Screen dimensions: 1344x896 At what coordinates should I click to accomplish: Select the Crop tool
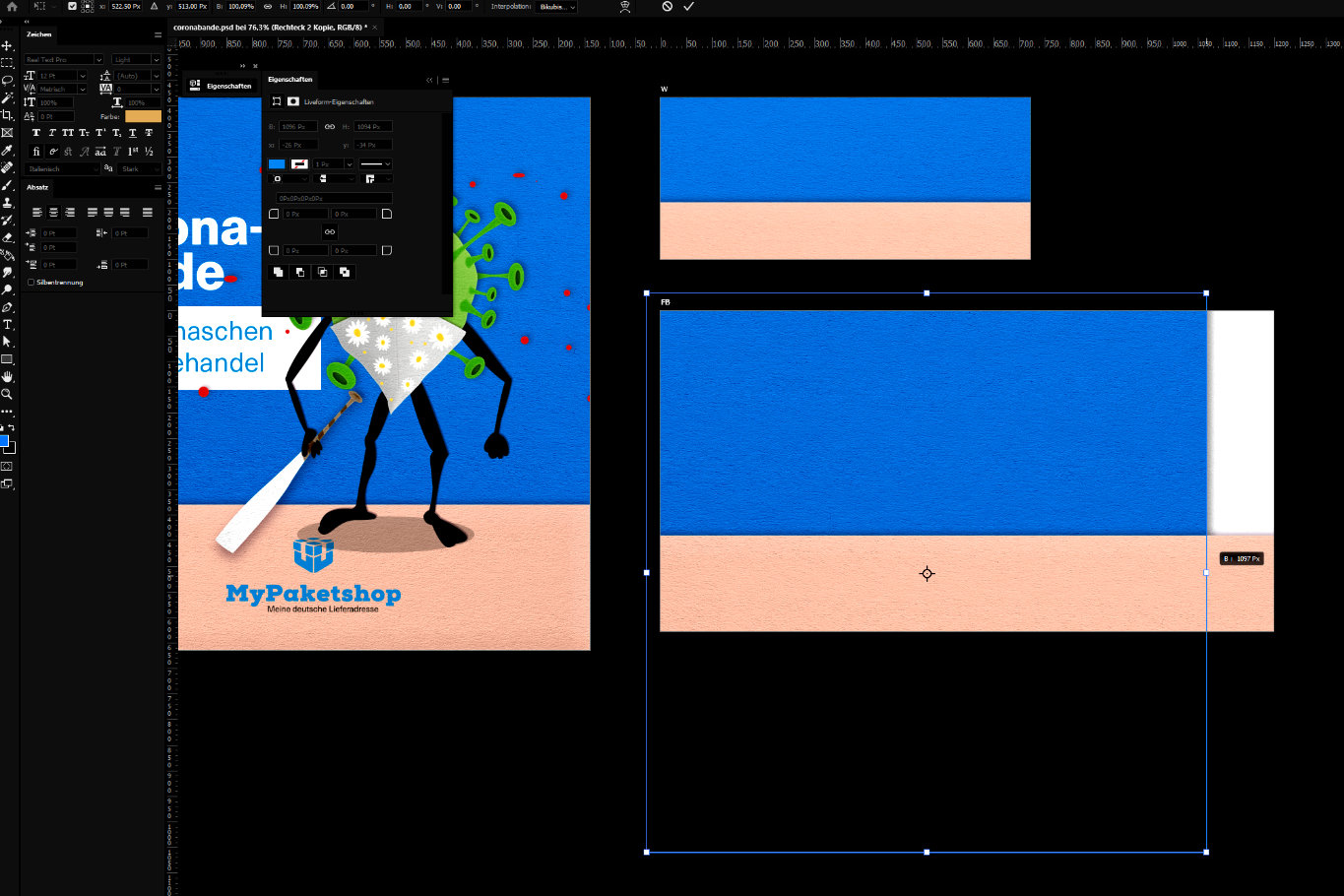[7, 115]
